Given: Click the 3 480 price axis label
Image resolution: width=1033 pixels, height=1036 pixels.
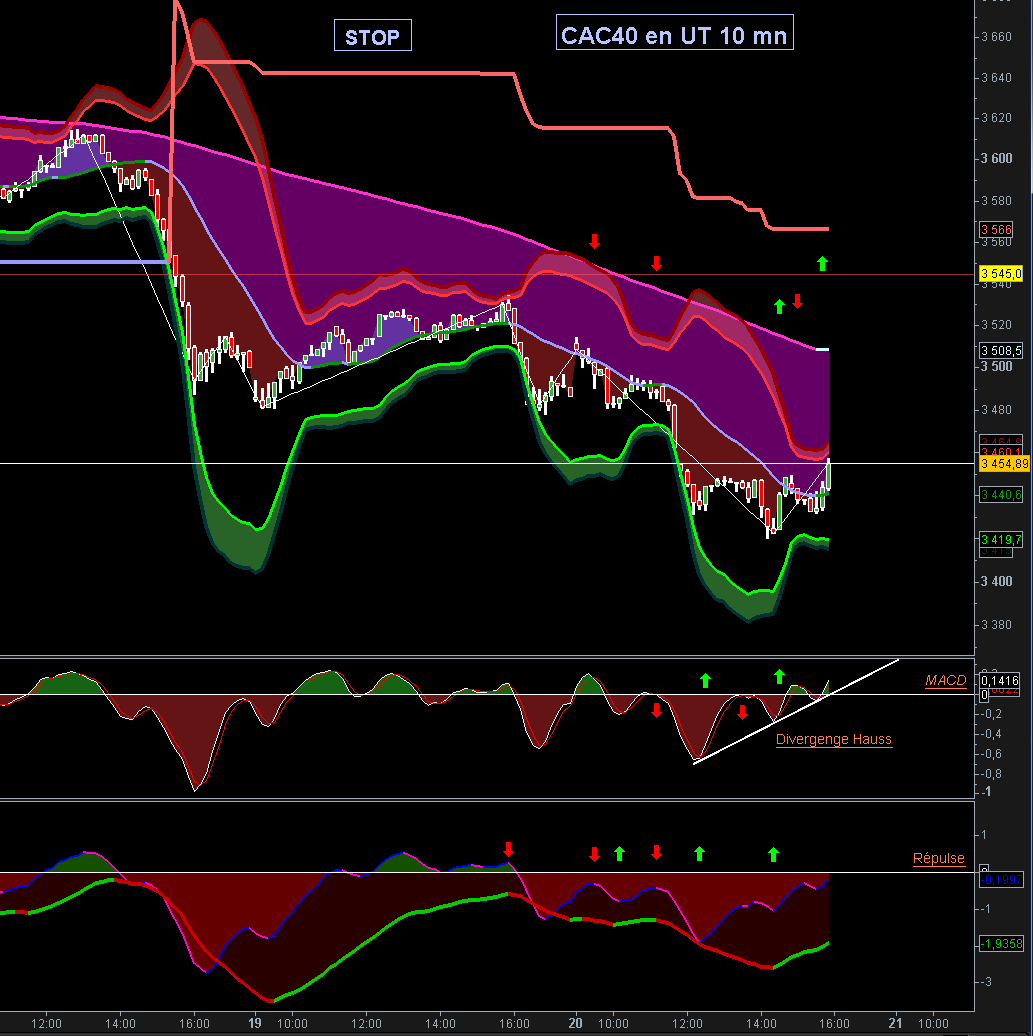Looking at the screenshot, I should tap(996, 410).
